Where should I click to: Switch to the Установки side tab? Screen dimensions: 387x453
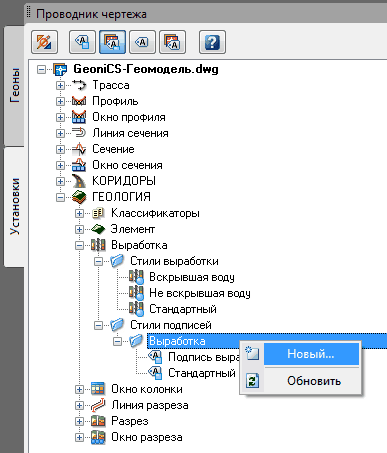pyautogui.click(x=14, y=207)
